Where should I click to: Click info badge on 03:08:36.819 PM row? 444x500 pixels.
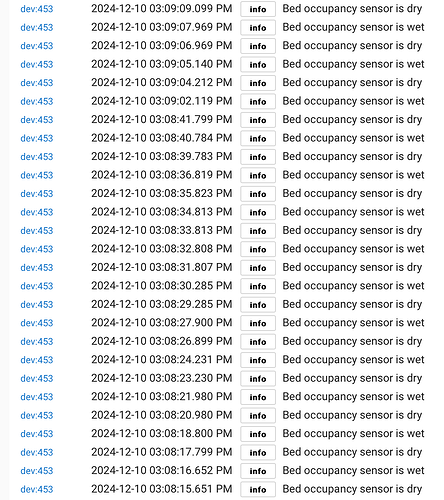click(258, 175)
